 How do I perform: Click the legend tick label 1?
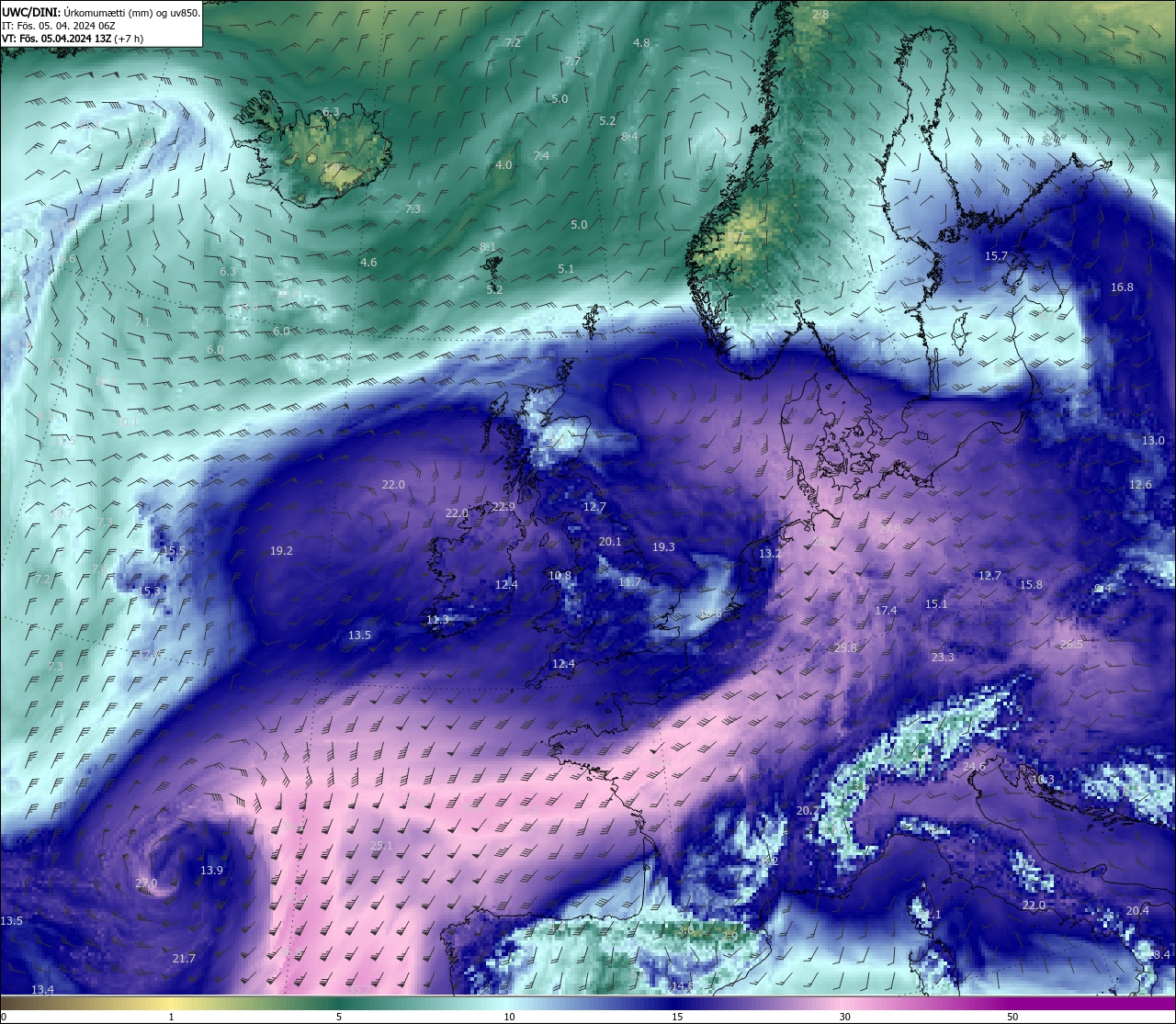171,1017
